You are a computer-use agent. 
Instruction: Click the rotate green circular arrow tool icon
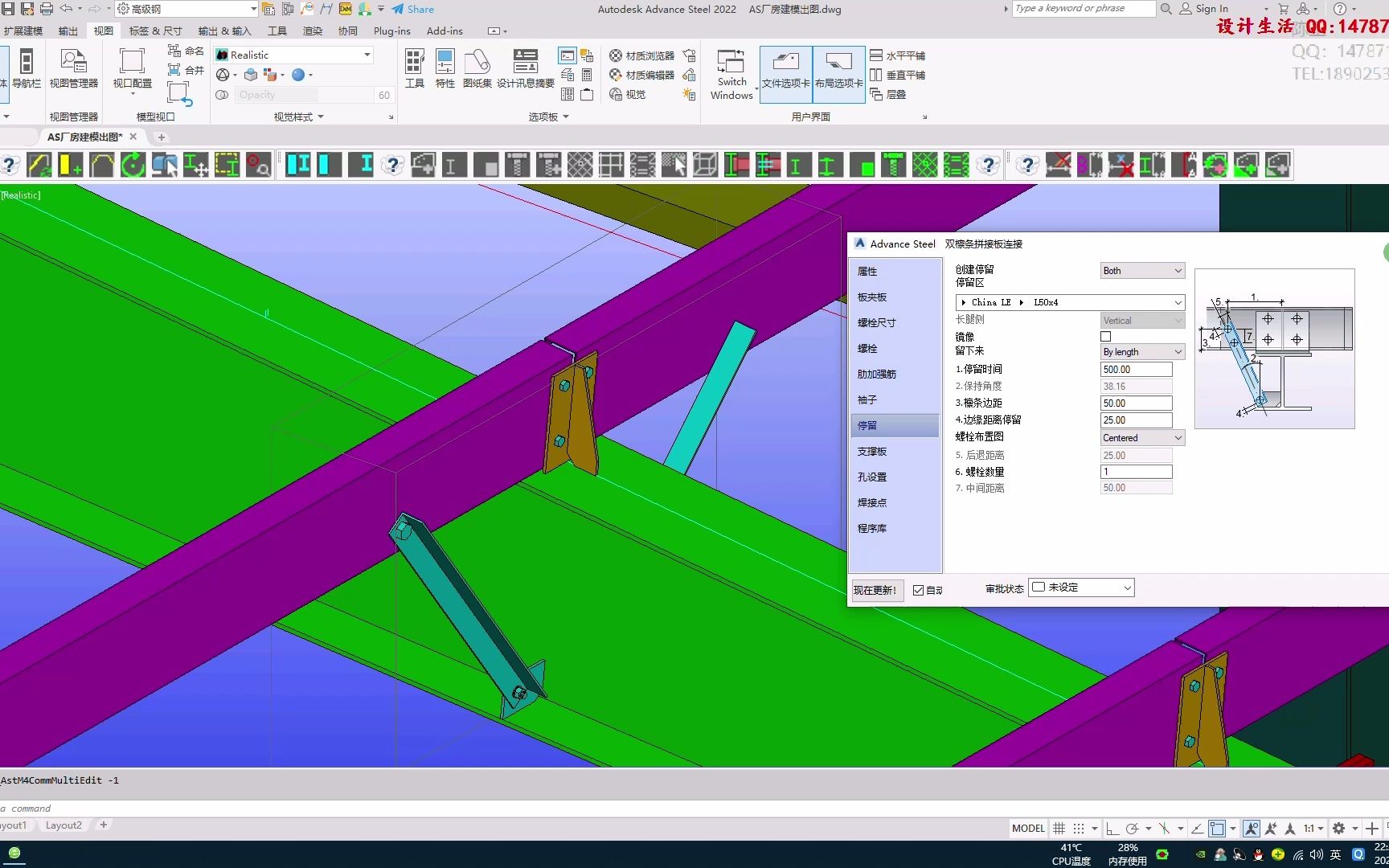click(x=133, y=166)
